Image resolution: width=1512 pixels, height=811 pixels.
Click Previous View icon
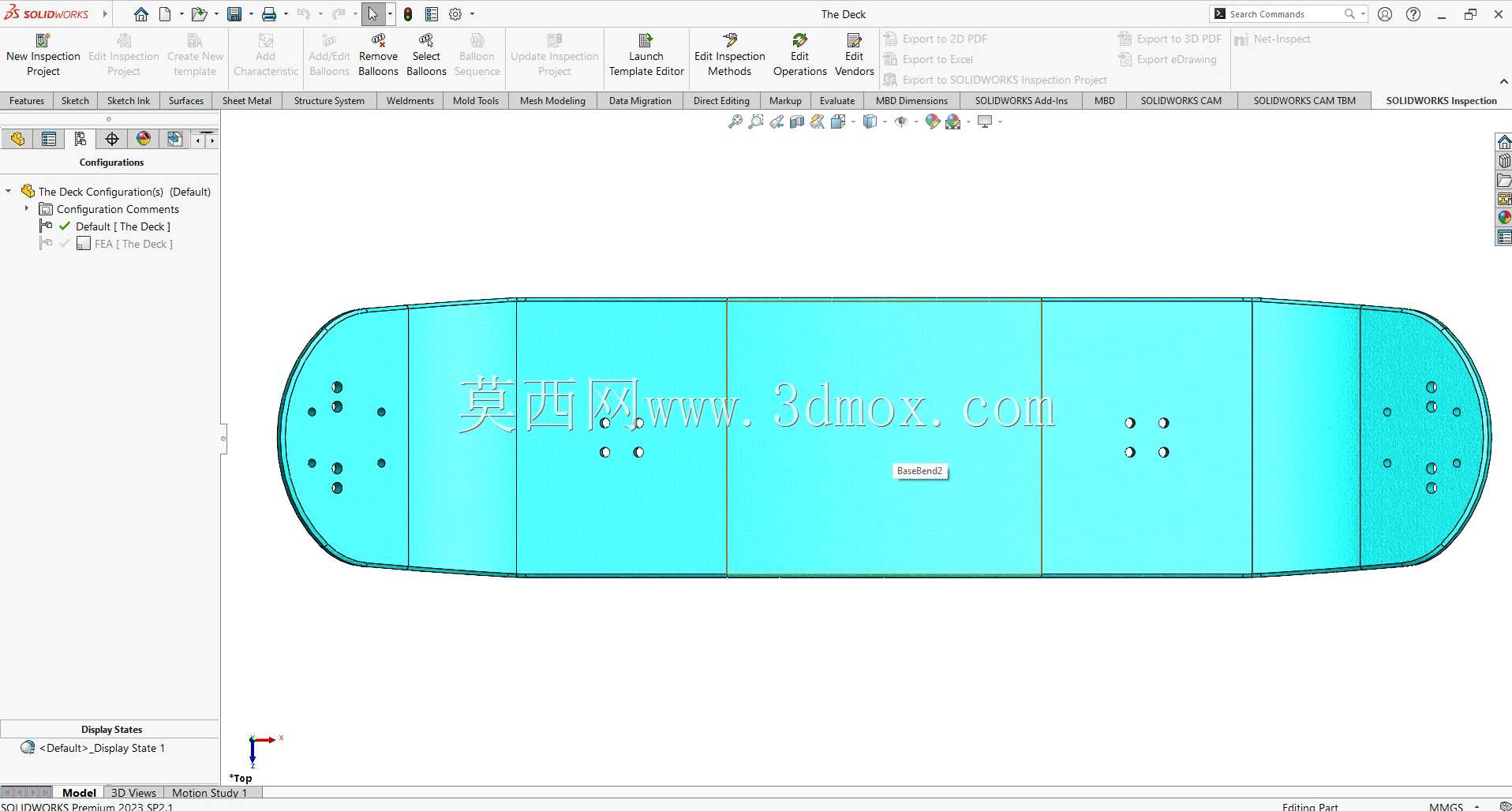point(777,121)
